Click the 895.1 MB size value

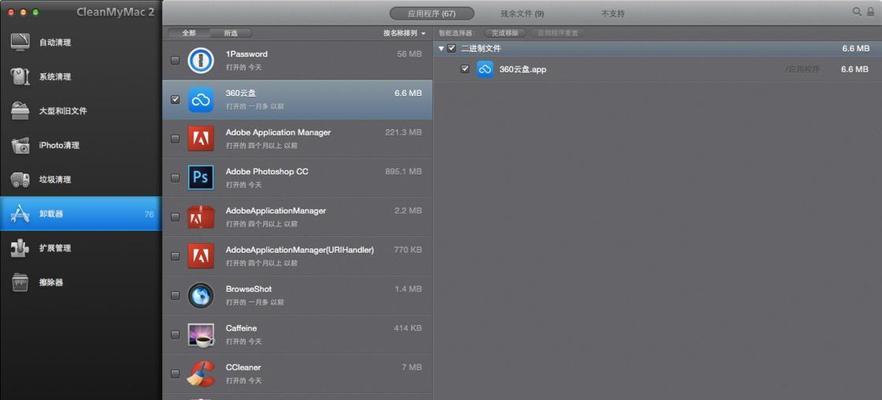click(403, 172)
